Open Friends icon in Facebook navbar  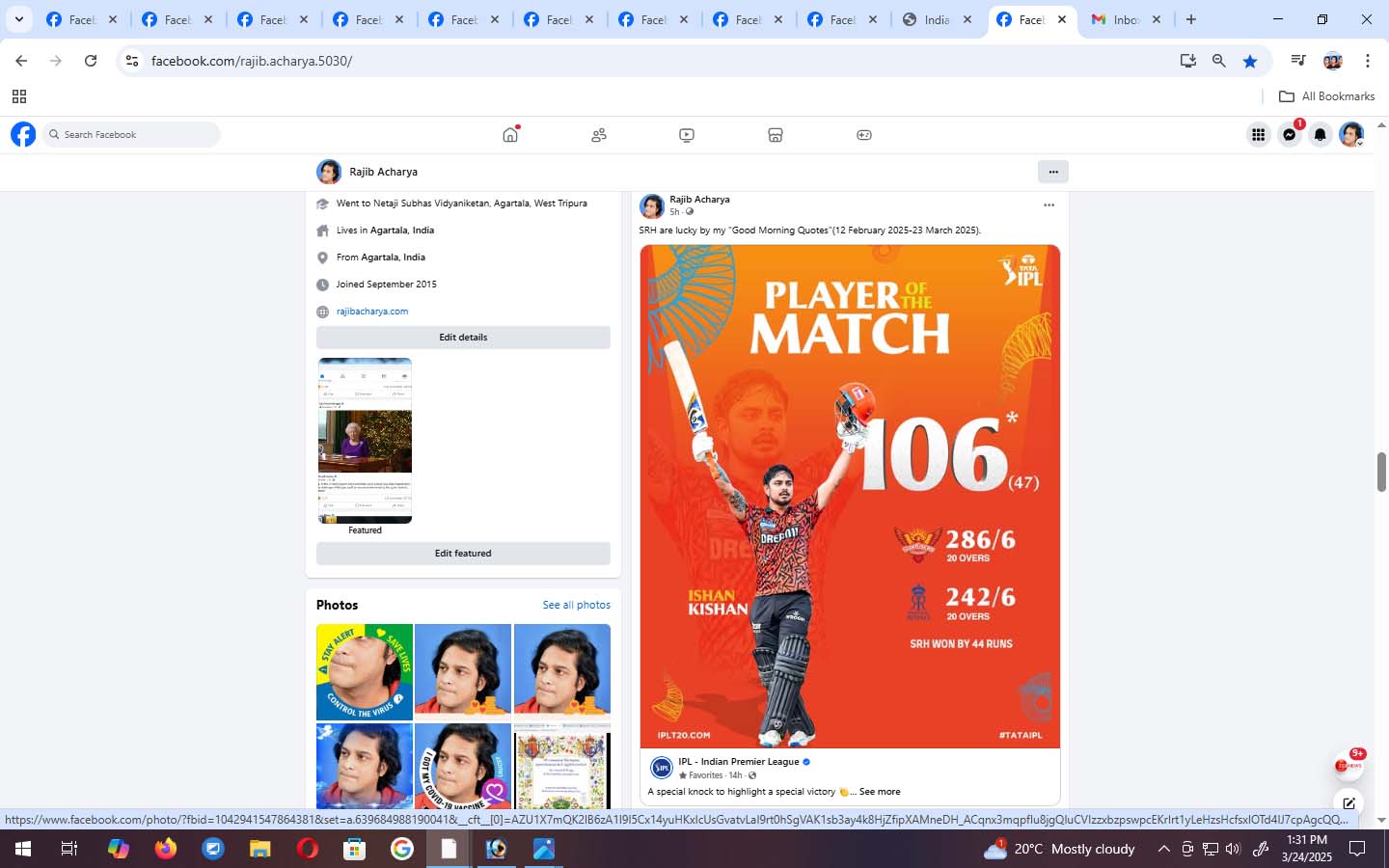599,135
